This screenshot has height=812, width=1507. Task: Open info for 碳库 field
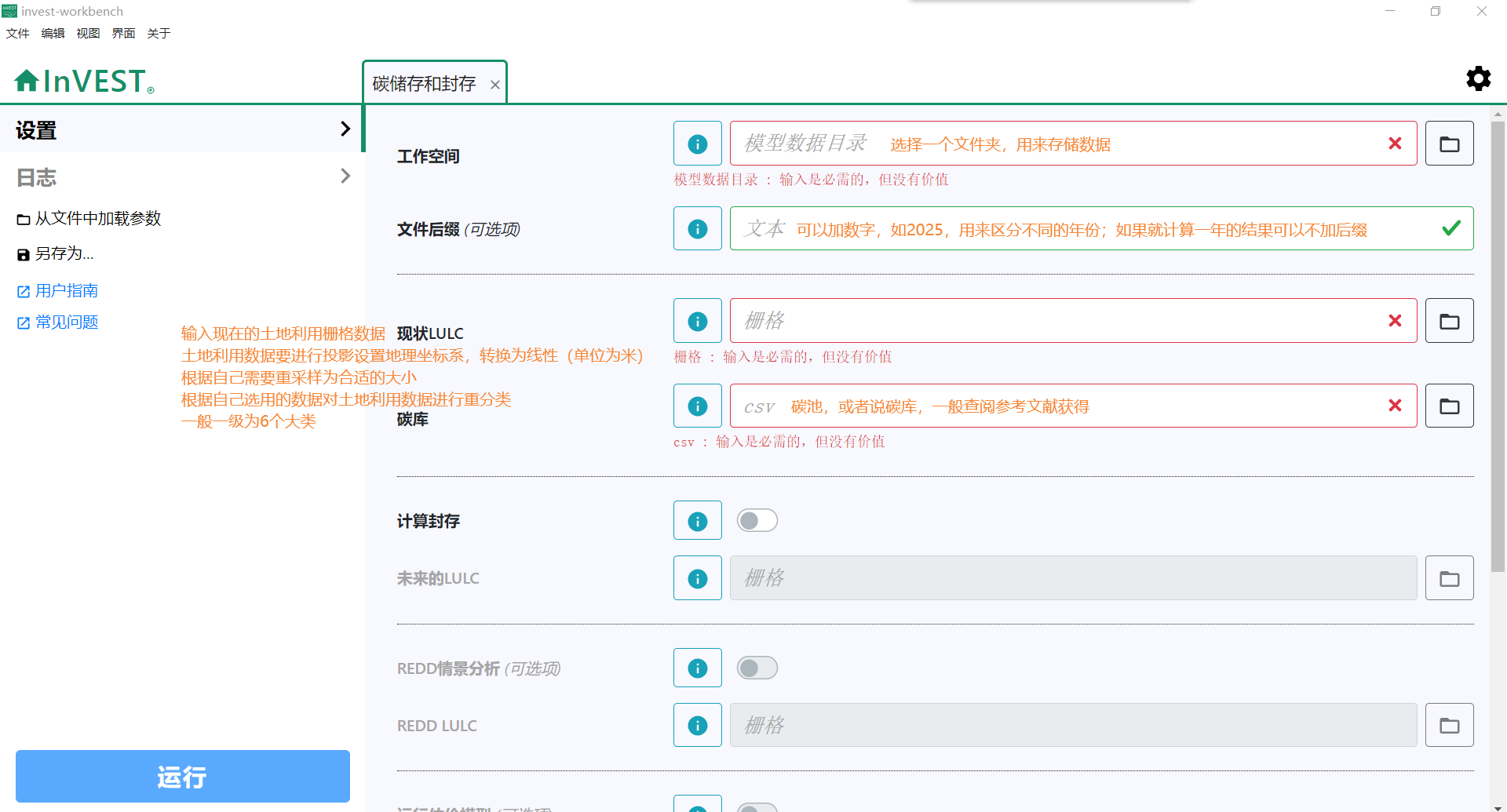click(697, 406)
